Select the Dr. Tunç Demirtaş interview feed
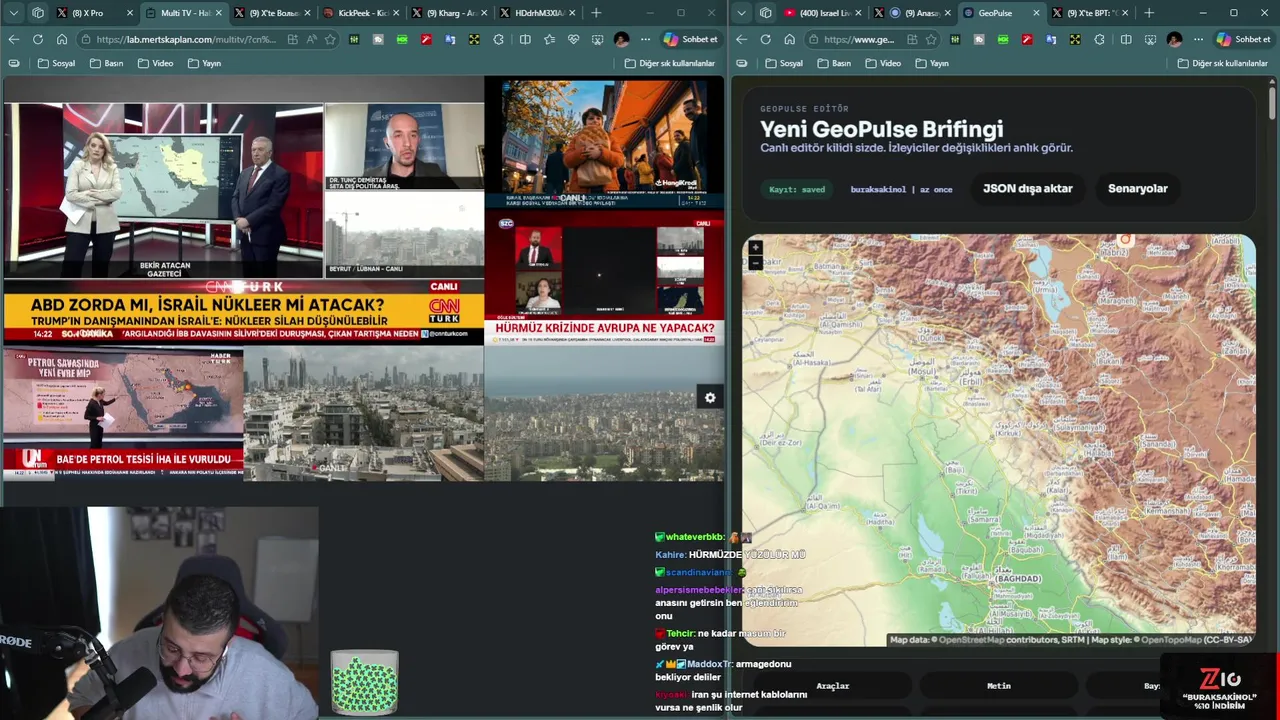 coord(404,147)
